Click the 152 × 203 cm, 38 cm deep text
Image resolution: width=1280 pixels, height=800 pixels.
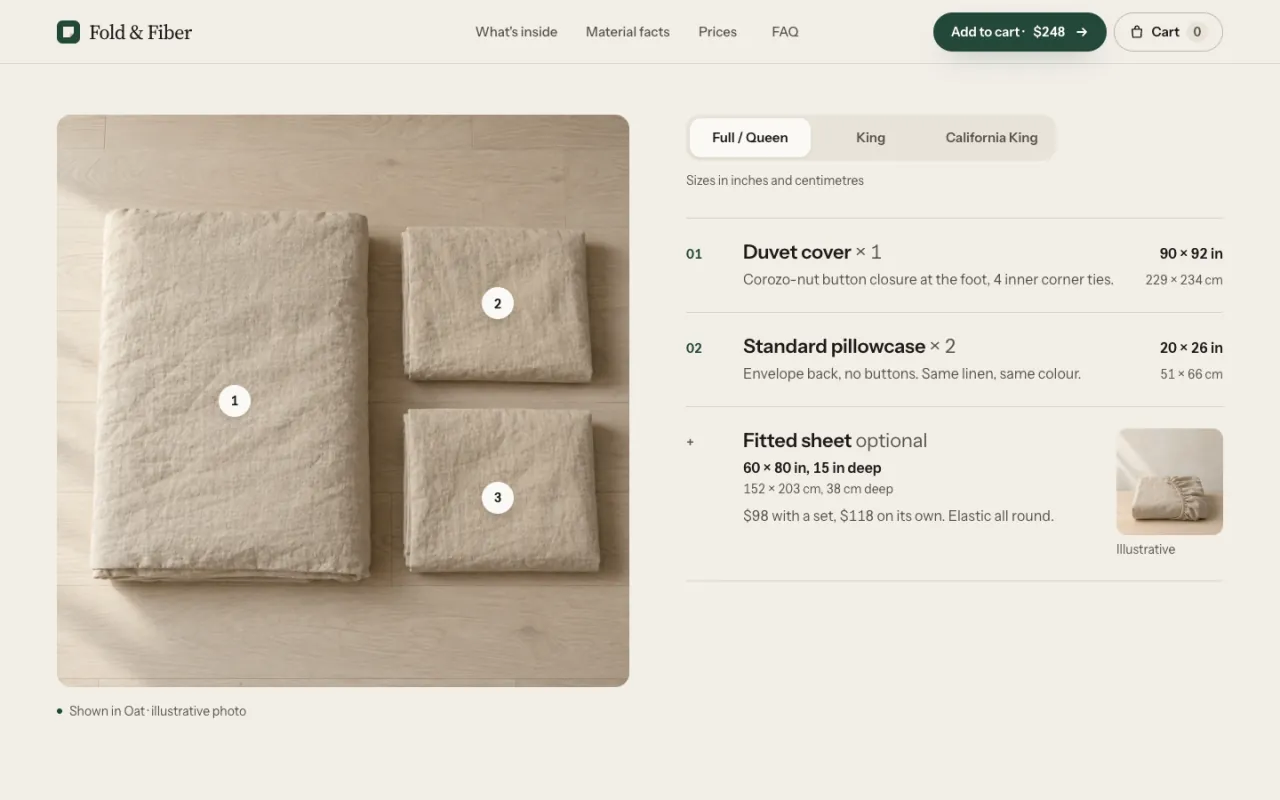coord(818,489)
